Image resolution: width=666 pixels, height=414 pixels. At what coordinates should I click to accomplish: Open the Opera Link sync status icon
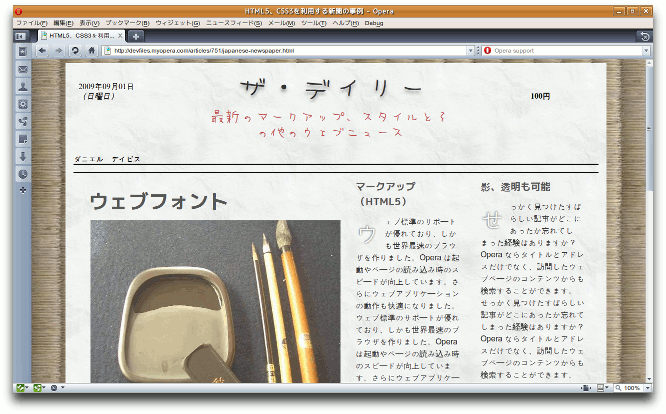[20, 388]
